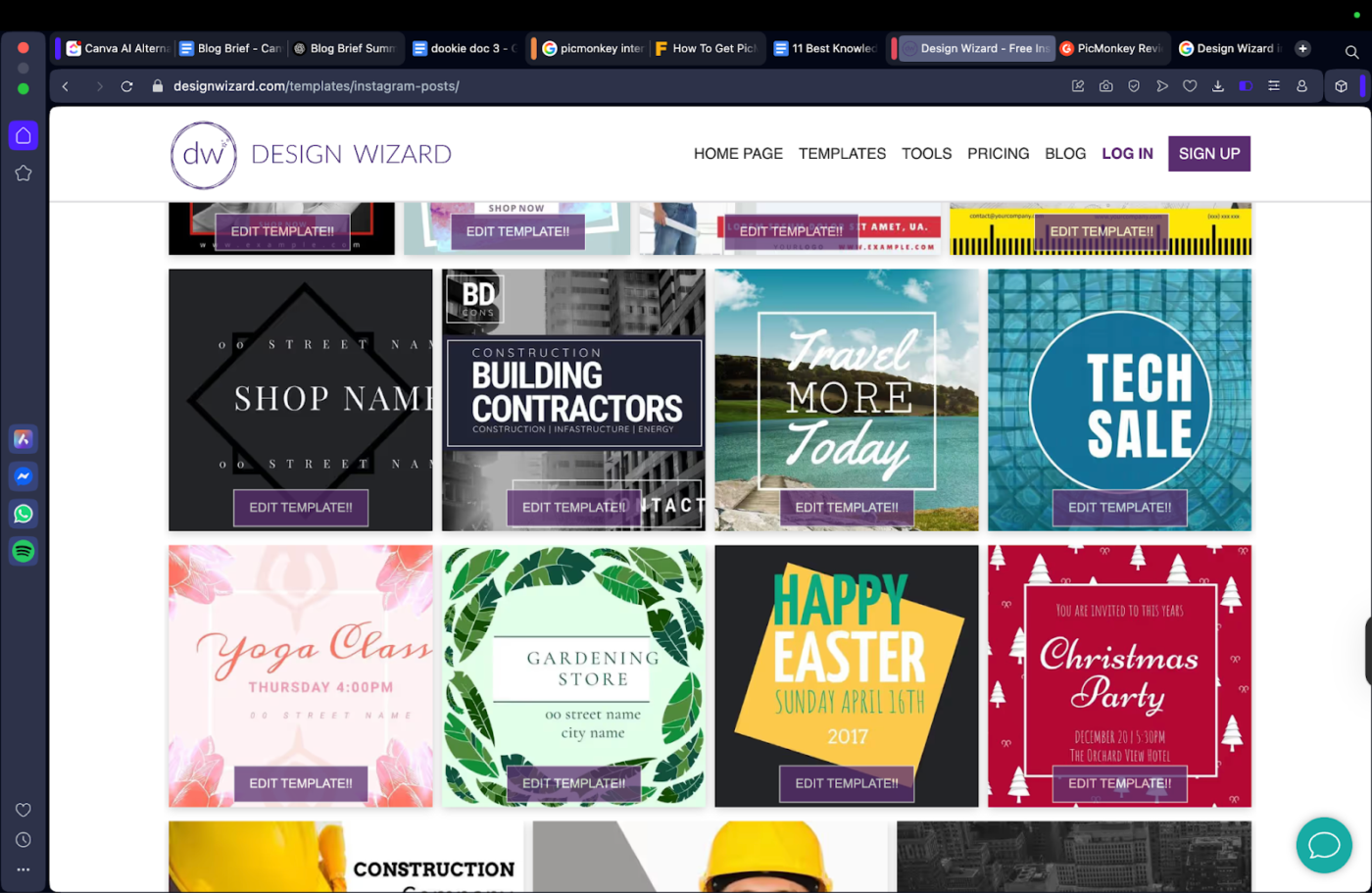Open the VPN shield badge menu
1372x893 pixels.
(x=1134, y=85)
